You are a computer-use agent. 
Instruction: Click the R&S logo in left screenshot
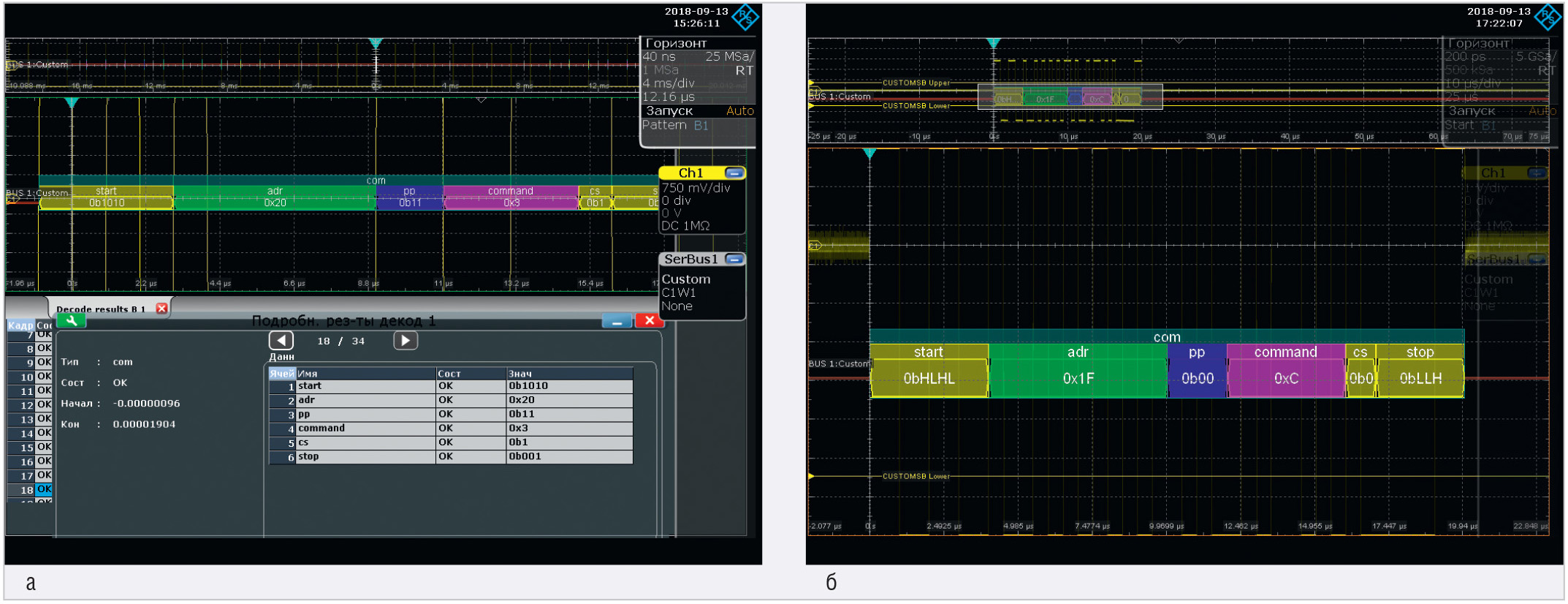(x=745, y=17)
